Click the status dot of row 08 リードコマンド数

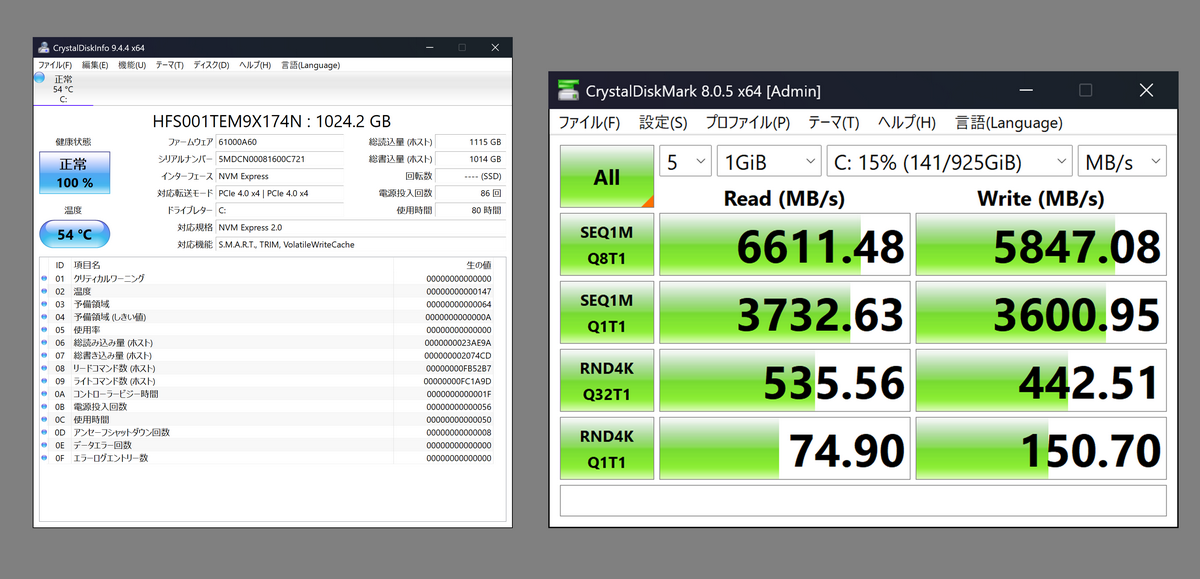click(x=43, y=368)
